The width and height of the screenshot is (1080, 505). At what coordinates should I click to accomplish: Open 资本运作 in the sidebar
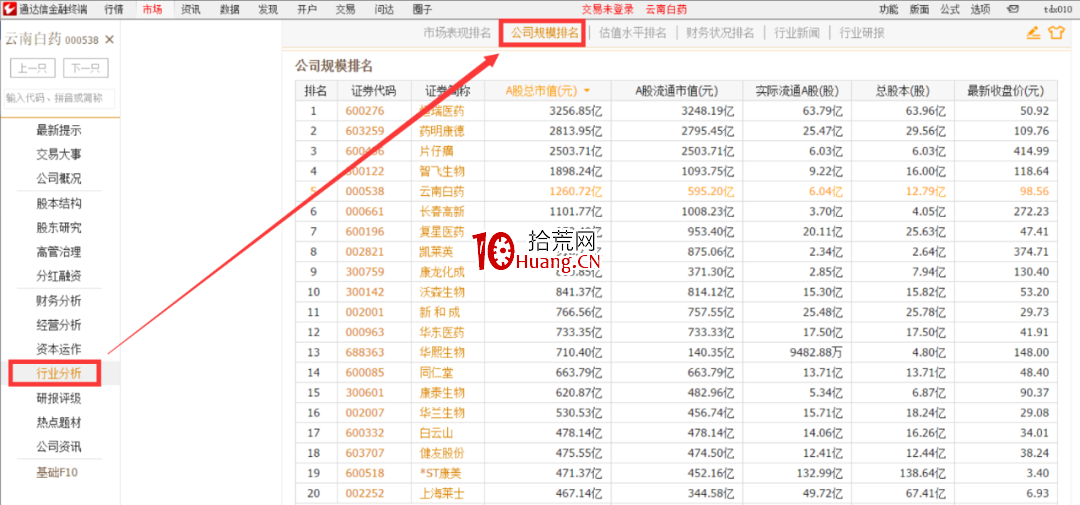(x=59, y=349)
